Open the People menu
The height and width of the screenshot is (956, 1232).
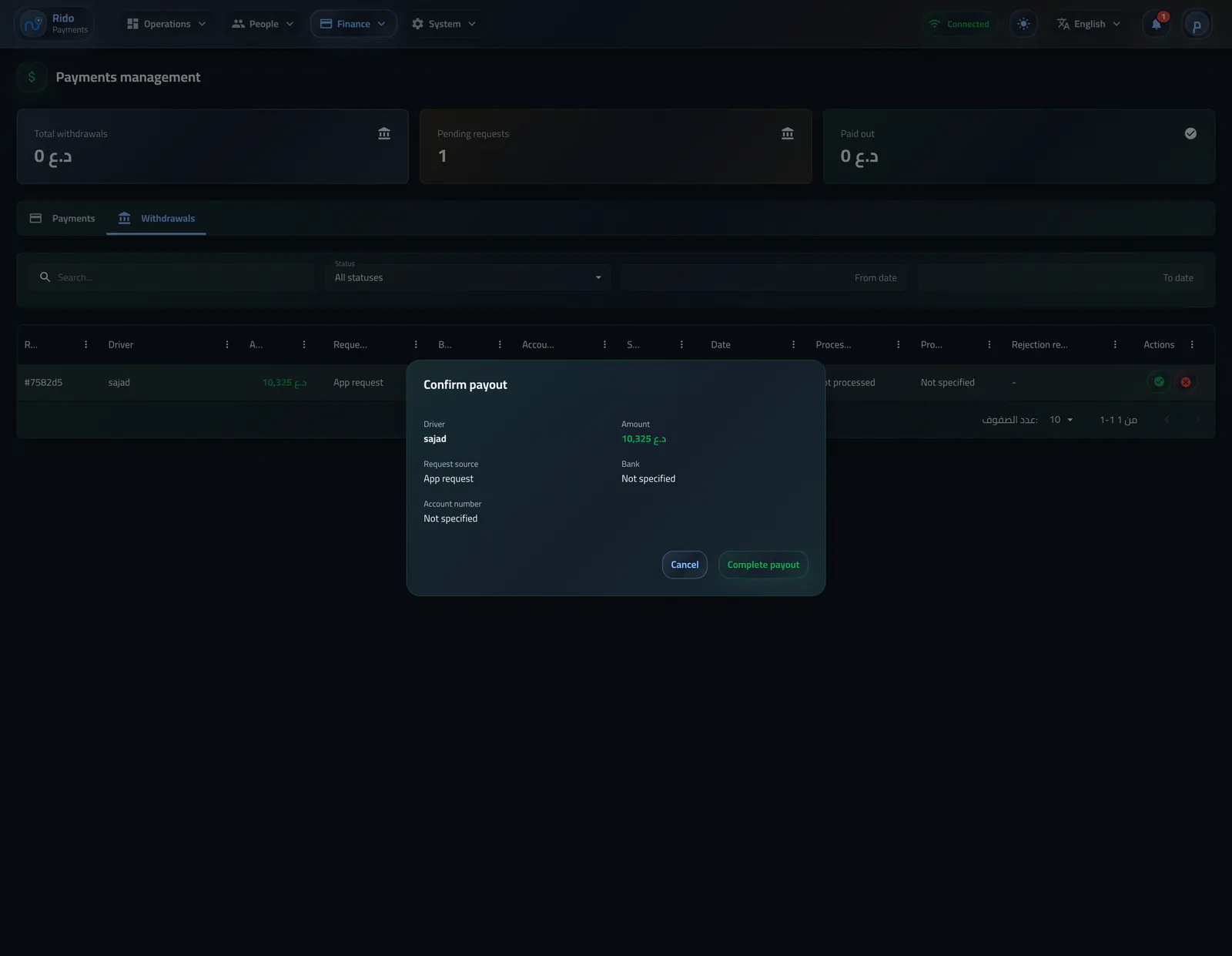coord(263,24)
